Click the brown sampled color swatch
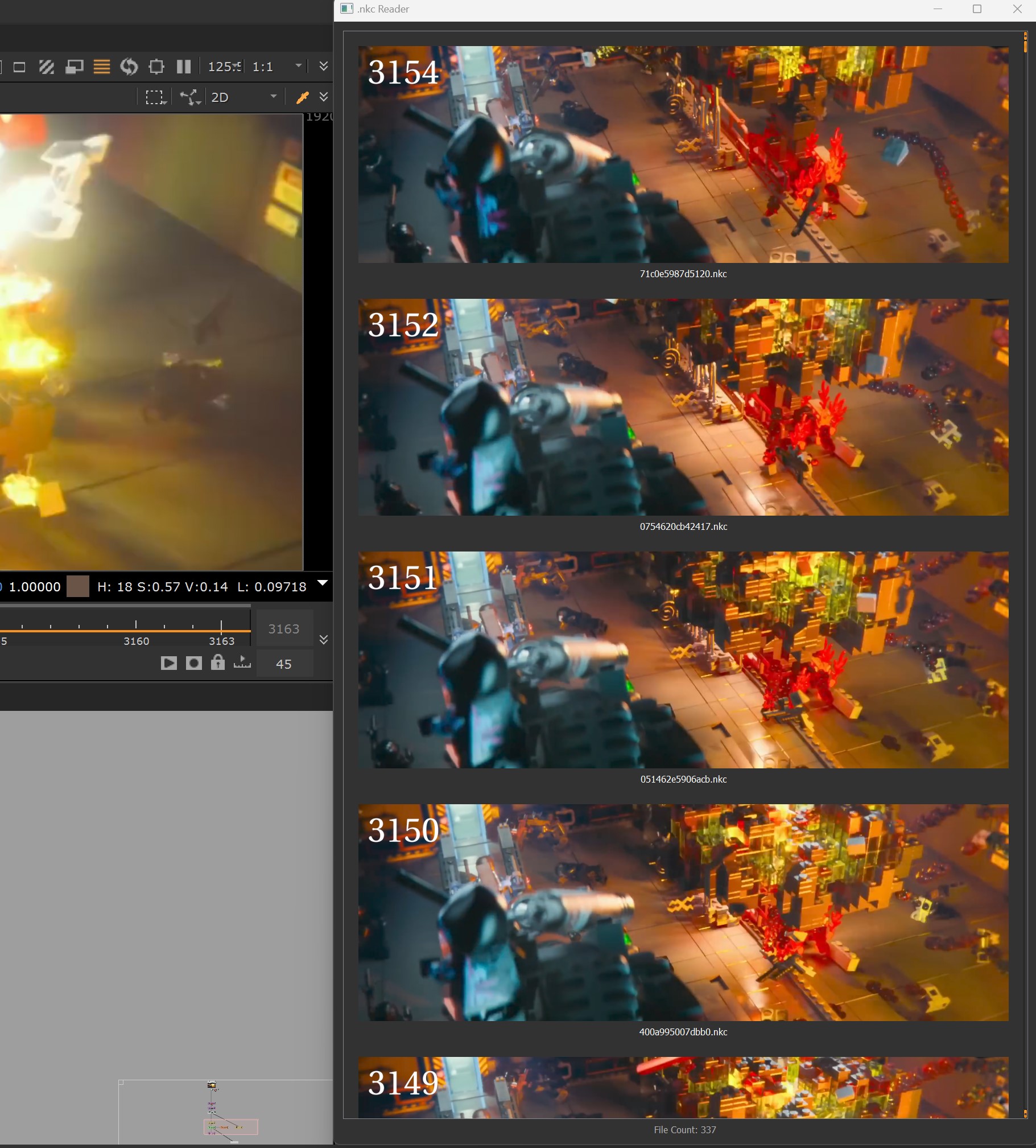This screenshot has height=1148, width=1036. point(78,587)
